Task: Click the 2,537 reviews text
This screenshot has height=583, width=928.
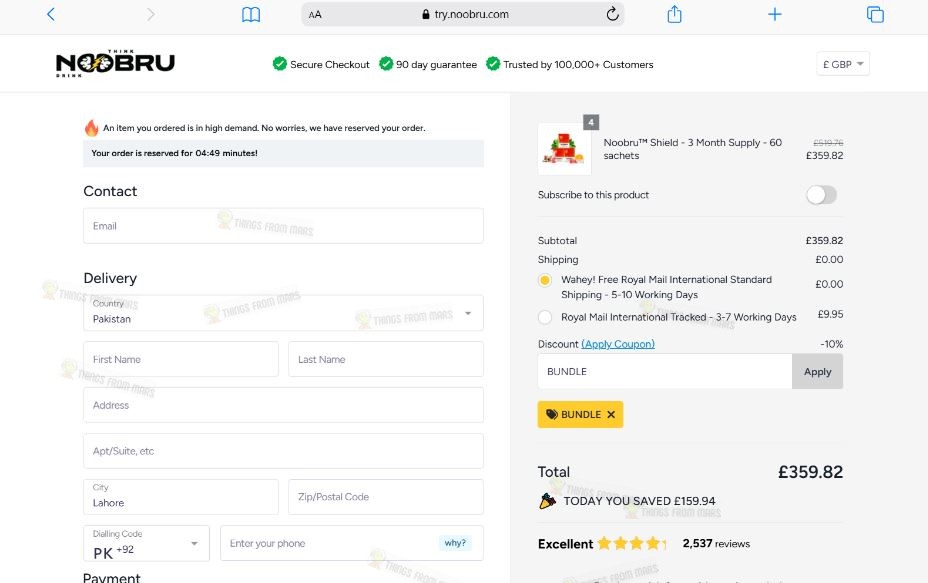Action: click(x=716, y=543)
